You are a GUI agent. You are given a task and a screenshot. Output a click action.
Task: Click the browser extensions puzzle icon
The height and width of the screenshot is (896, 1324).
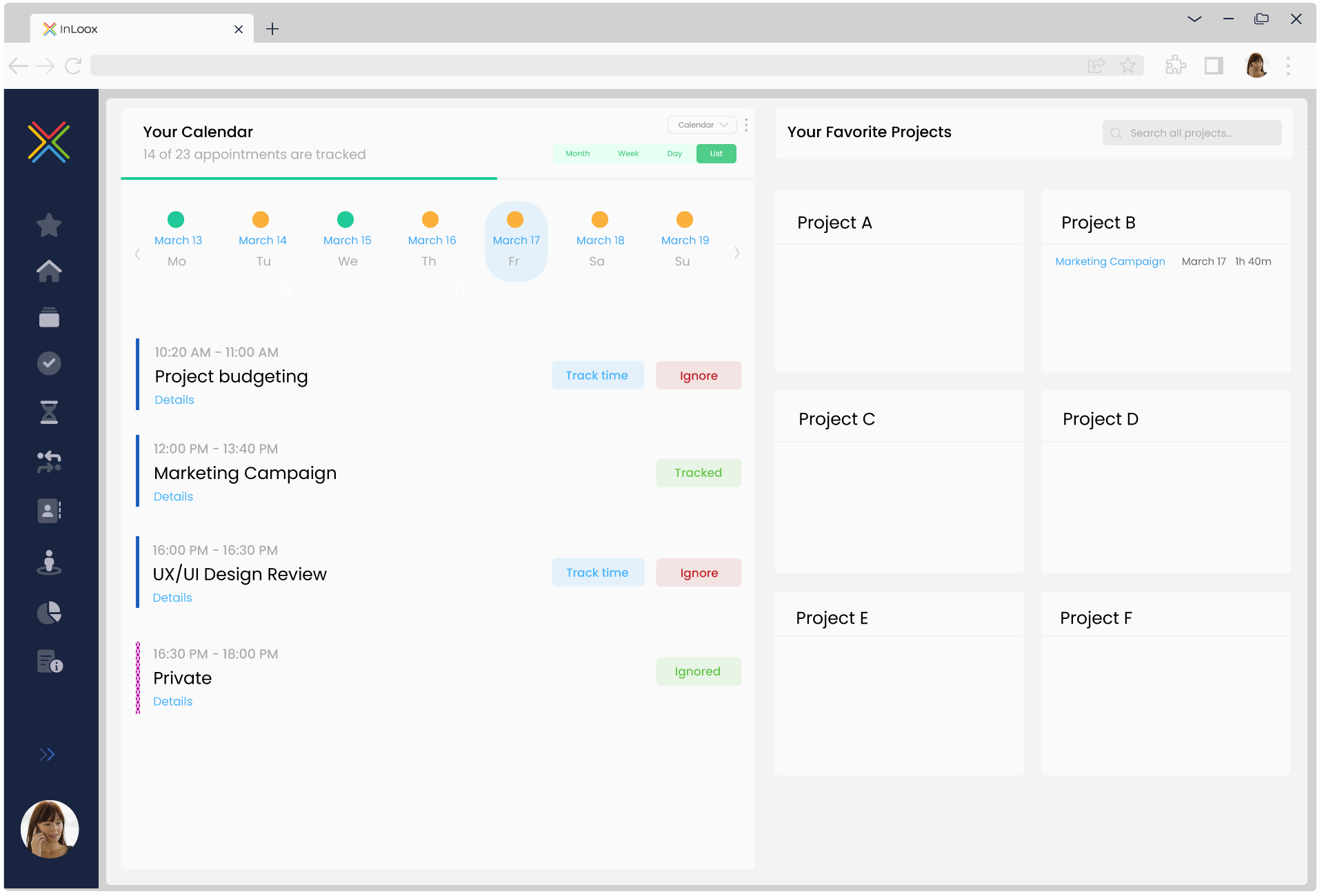pos(1176,65)
